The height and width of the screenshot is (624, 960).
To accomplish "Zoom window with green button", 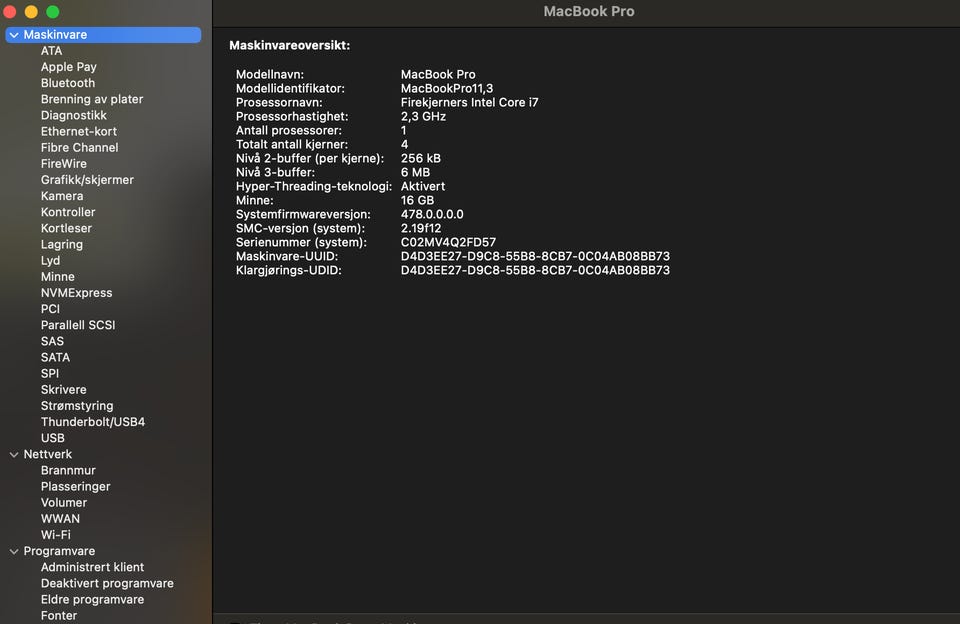I will 53,12.
